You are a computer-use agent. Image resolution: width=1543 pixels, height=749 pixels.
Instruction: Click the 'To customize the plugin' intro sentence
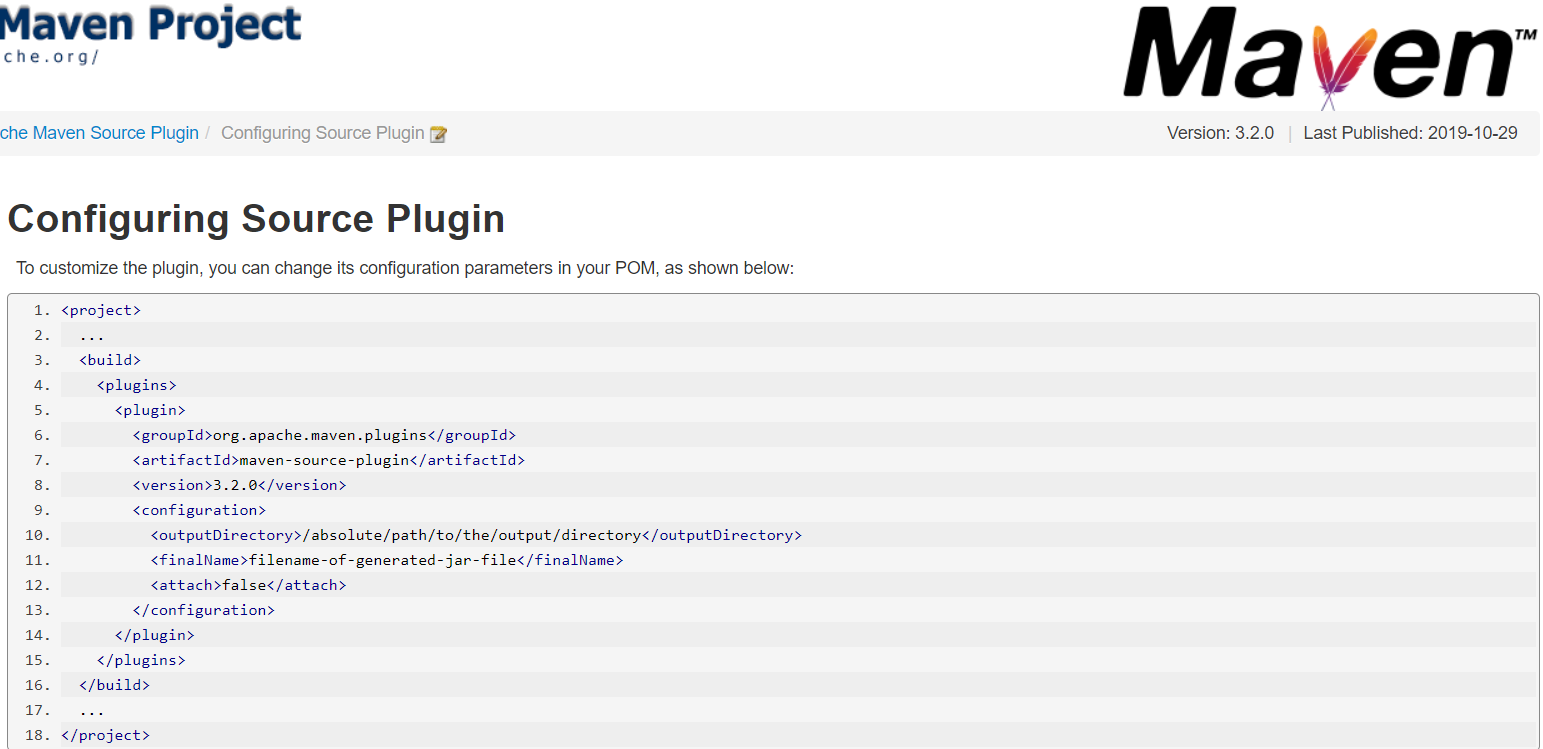(405, 269)
